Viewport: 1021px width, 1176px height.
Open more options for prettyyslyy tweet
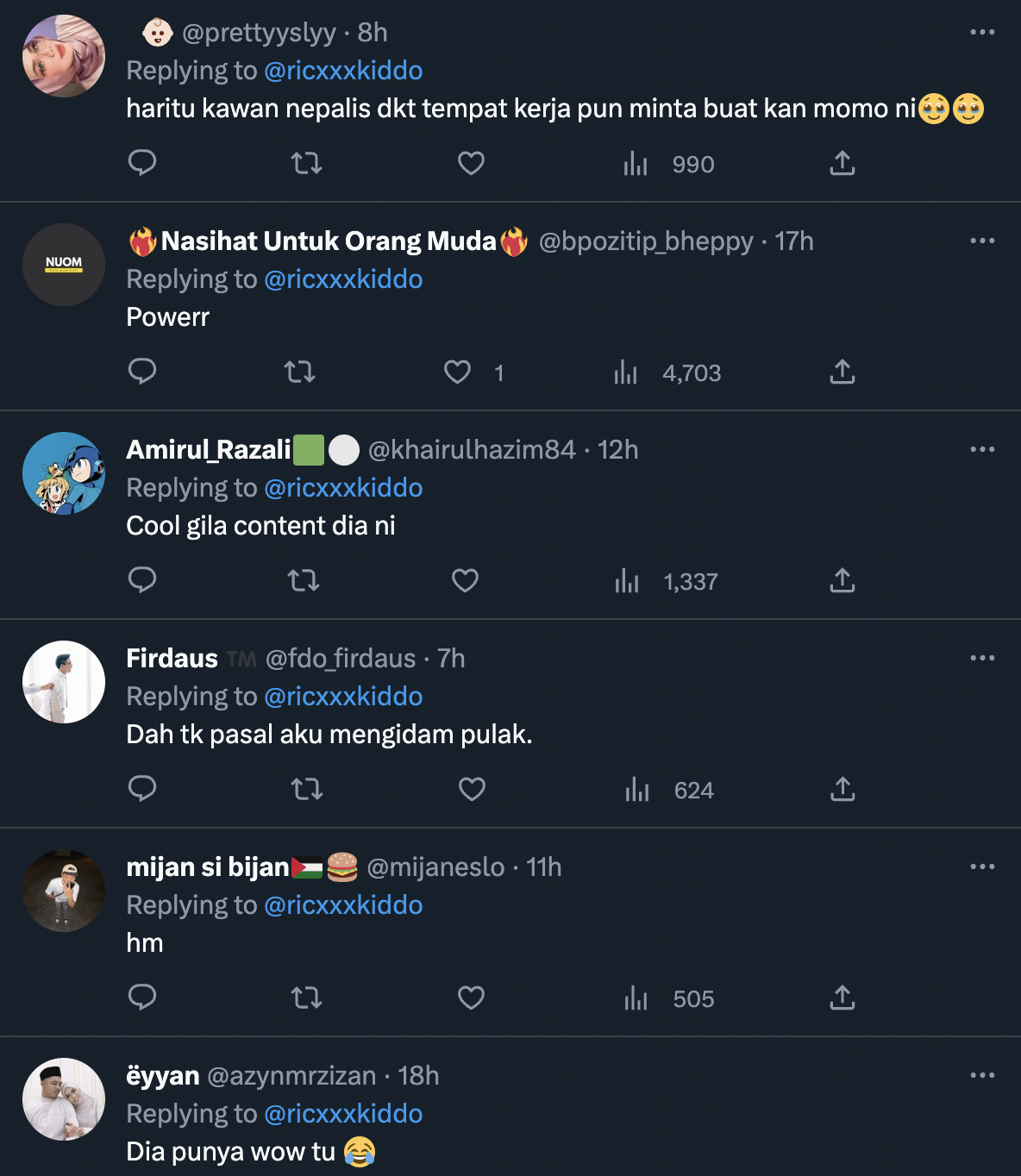coord(982,32)
